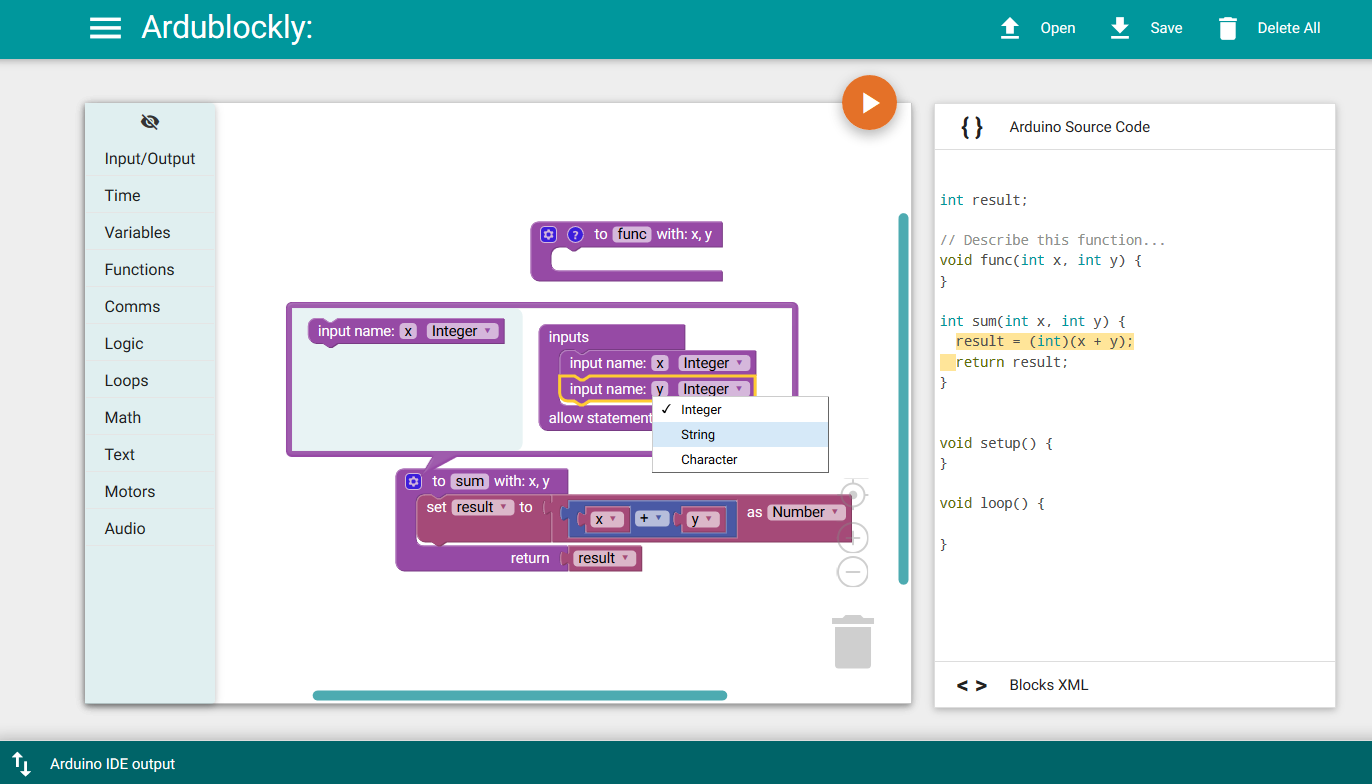Click the Save download icon

(1120, 28)
